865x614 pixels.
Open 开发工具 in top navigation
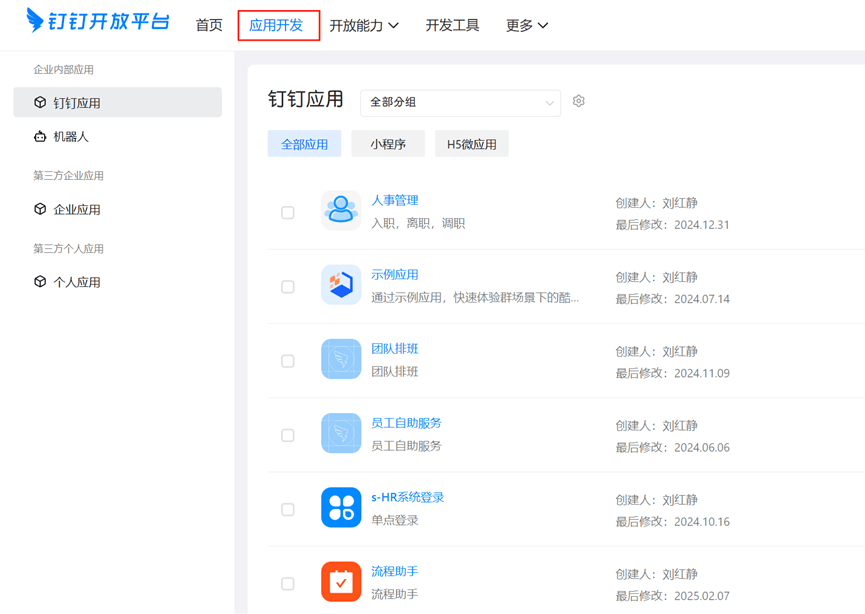click(452, 25)
